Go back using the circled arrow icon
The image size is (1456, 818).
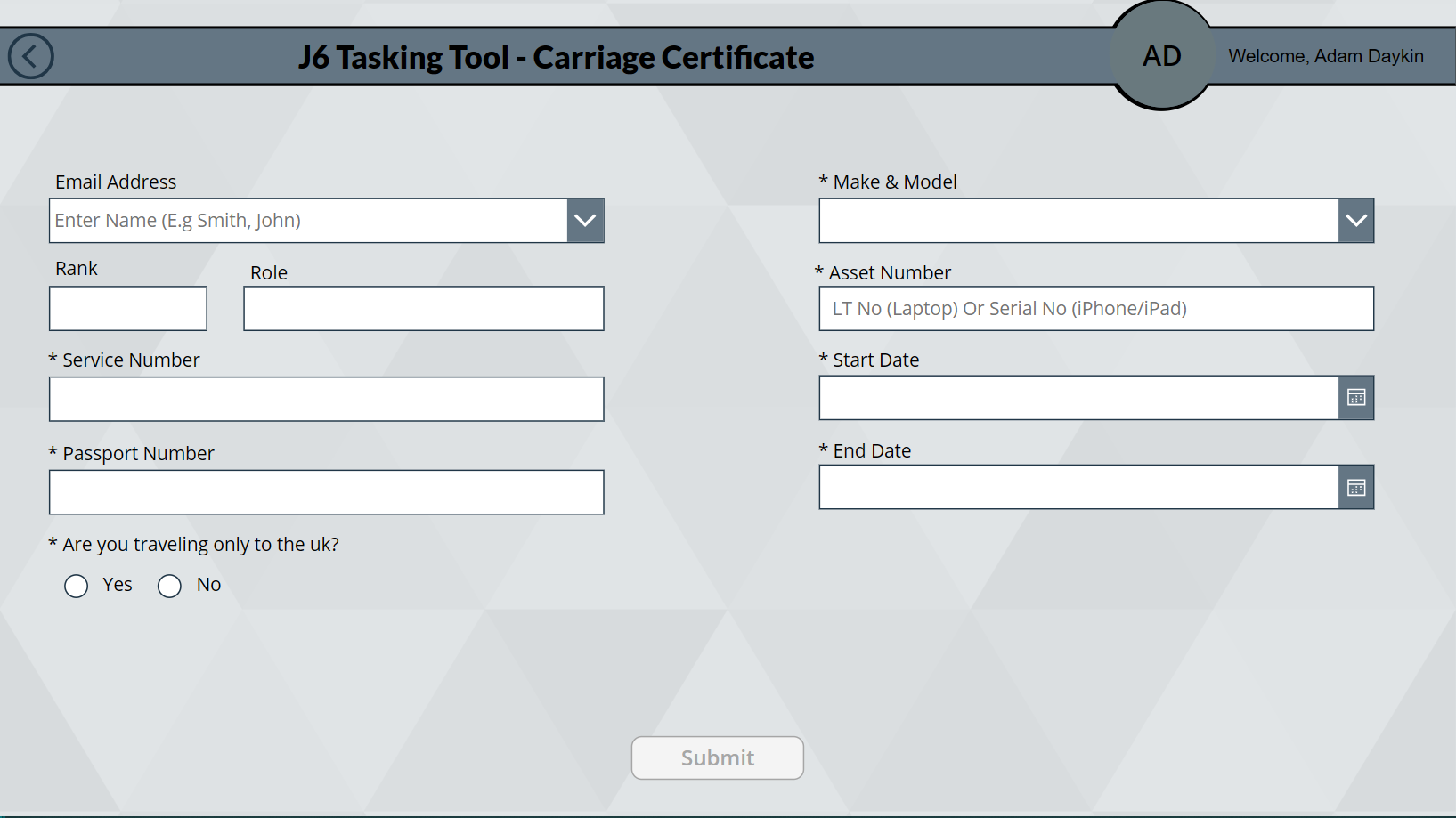31,56
